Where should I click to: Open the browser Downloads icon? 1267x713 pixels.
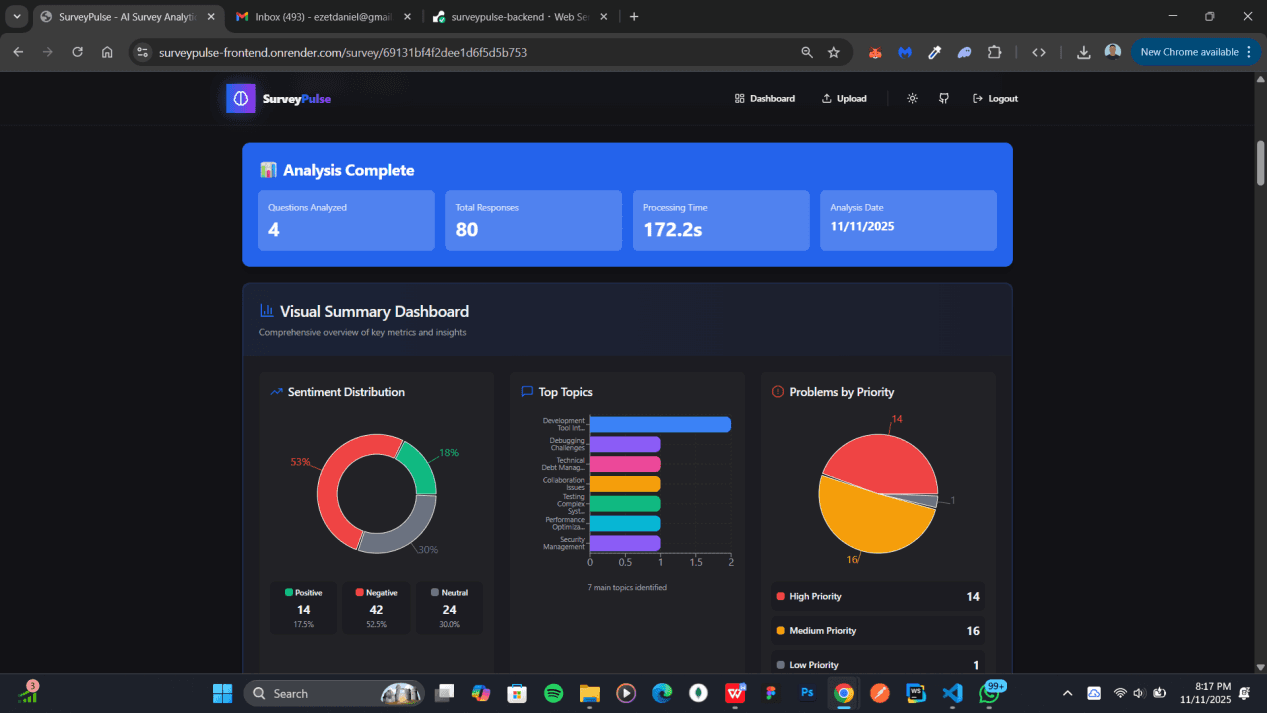pyautogui.click(x=1083, y=52)
